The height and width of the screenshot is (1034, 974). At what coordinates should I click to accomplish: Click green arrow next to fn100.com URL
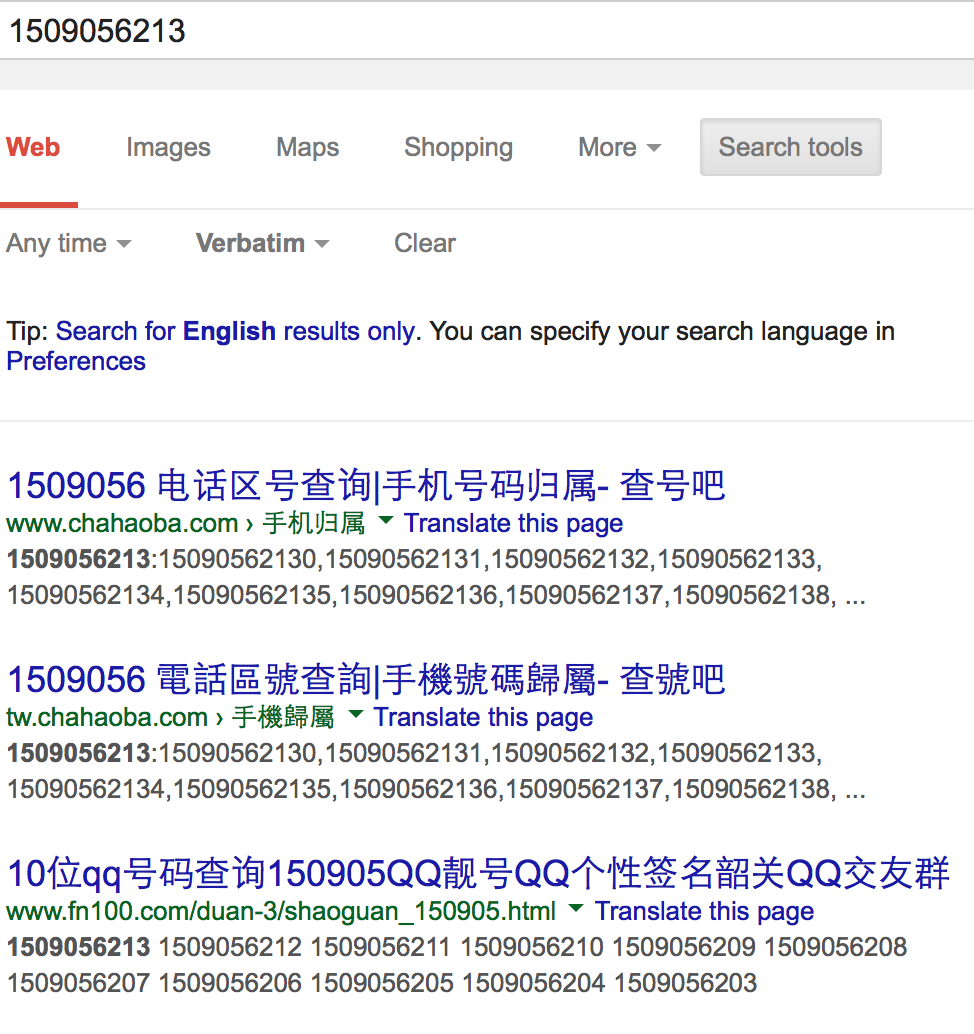576,908
